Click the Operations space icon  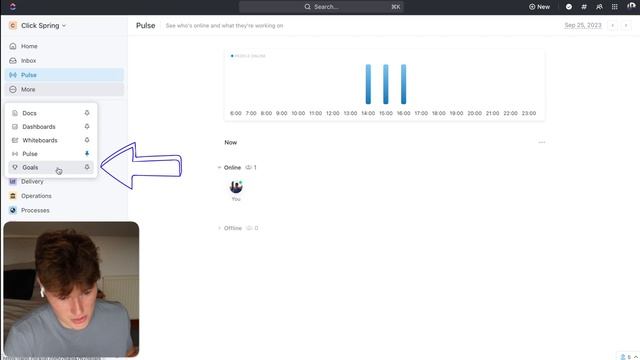click(x=13, y=196)
